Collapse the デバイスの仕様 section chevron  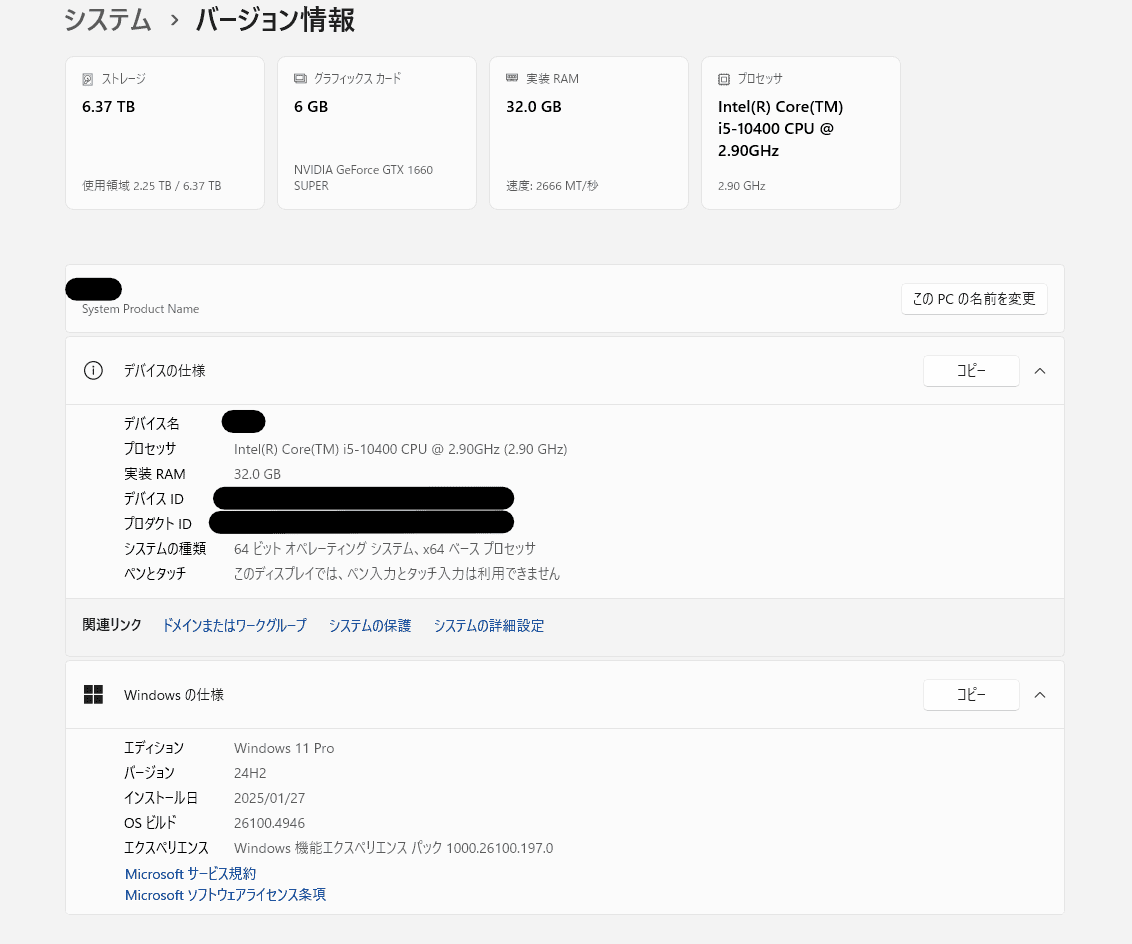1040,371
